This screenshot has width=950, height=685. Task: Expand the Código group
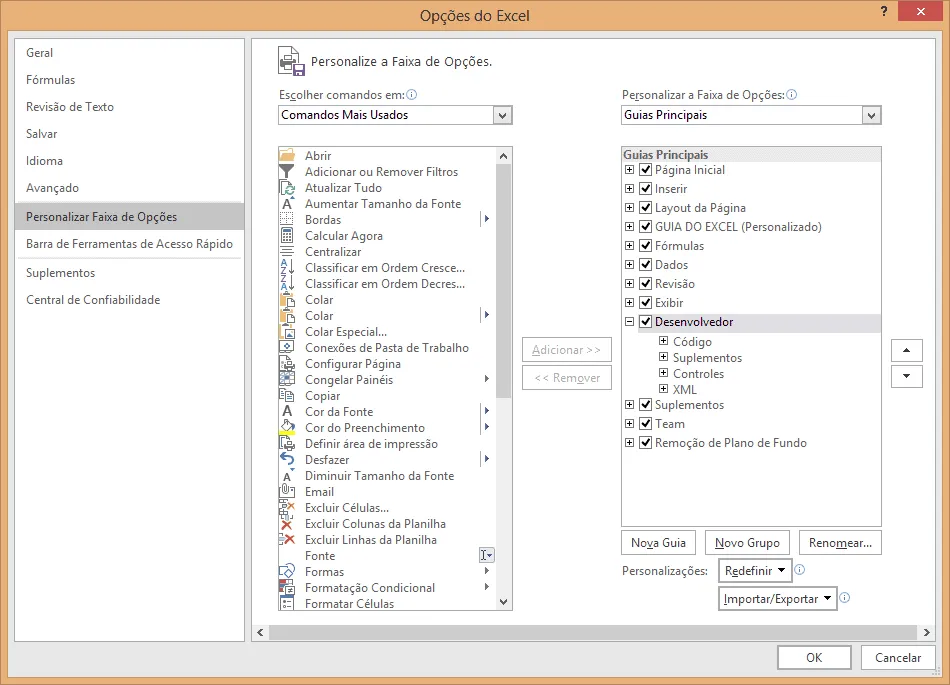coord(663,341)
